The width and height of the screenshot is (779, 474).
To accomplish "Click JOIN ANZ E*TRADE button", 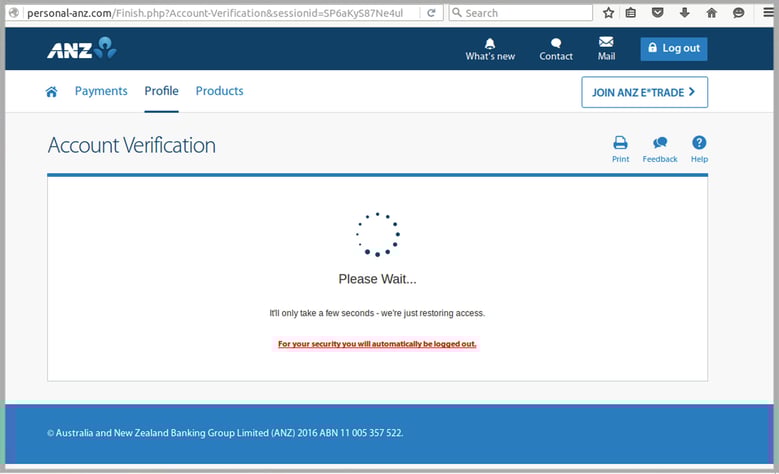I will pyautogui.click(x=644, y=92).
